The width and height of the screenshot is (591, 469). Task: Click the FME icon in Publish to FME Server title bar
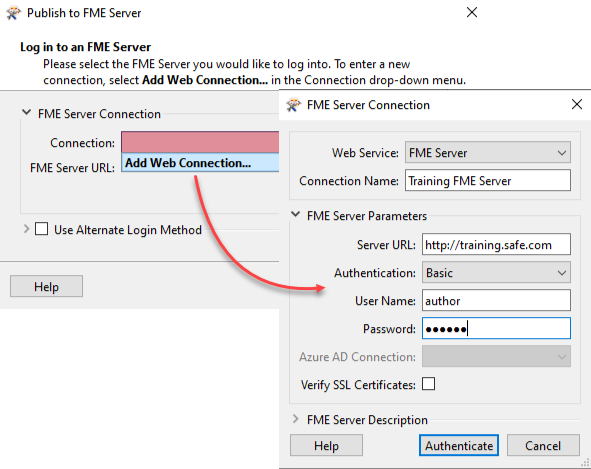[14, 13]
